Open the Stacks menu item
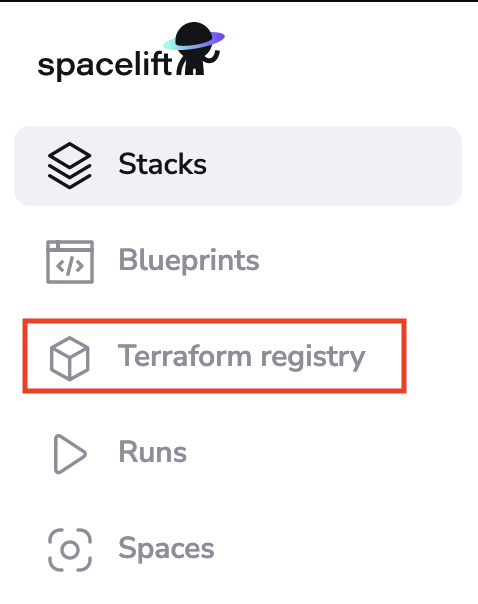478x604 pixels. (x=238, y=166)
